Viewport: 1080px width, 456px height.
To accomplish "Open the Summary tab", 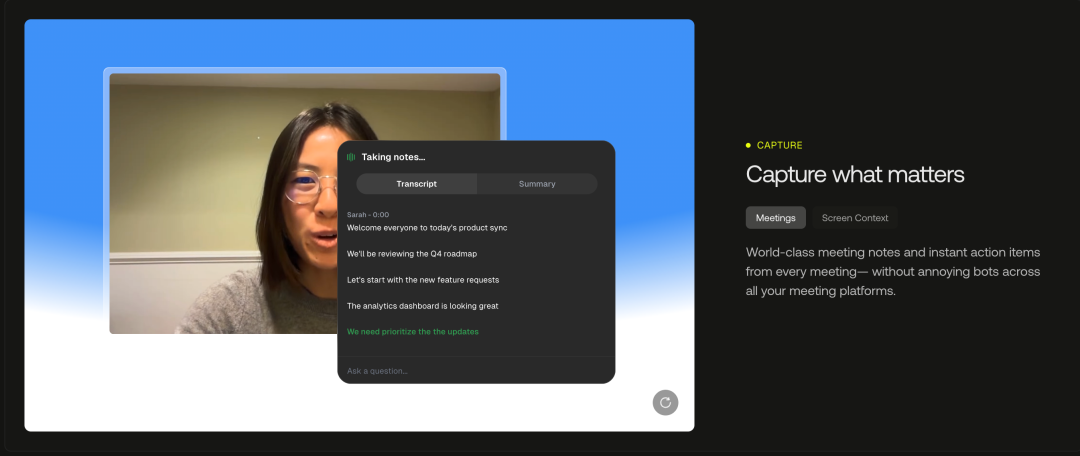I will pyautogui.click(x=537, y=184).
